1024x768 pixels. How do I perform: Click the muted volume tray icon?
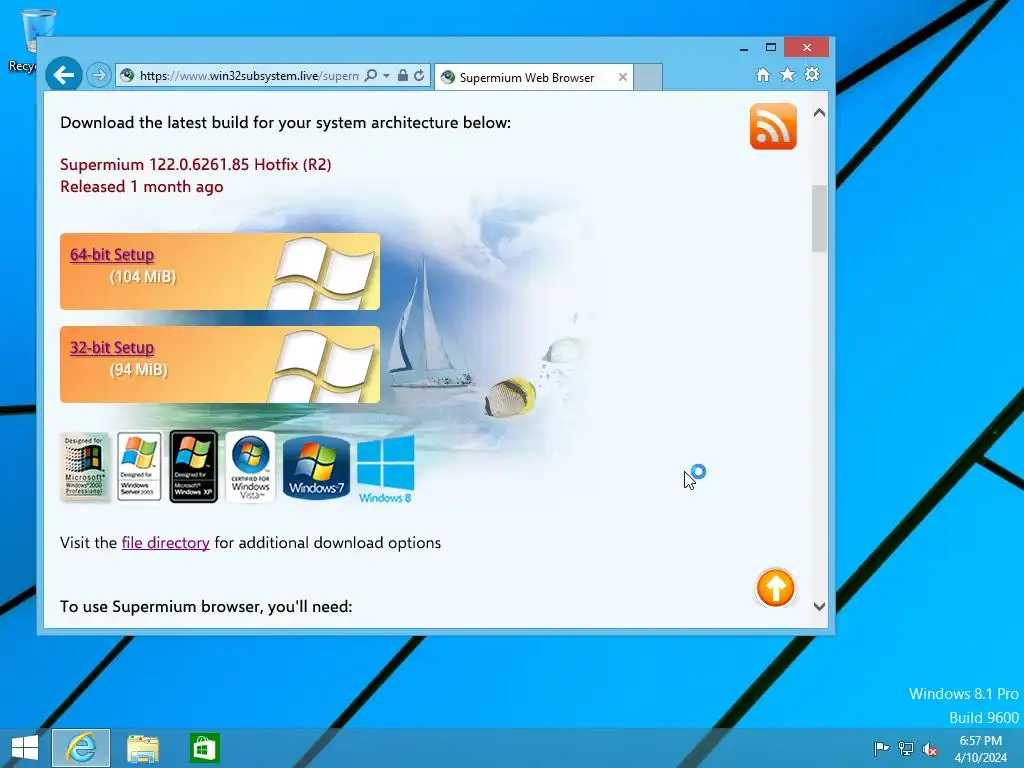[x=930, y=749]
